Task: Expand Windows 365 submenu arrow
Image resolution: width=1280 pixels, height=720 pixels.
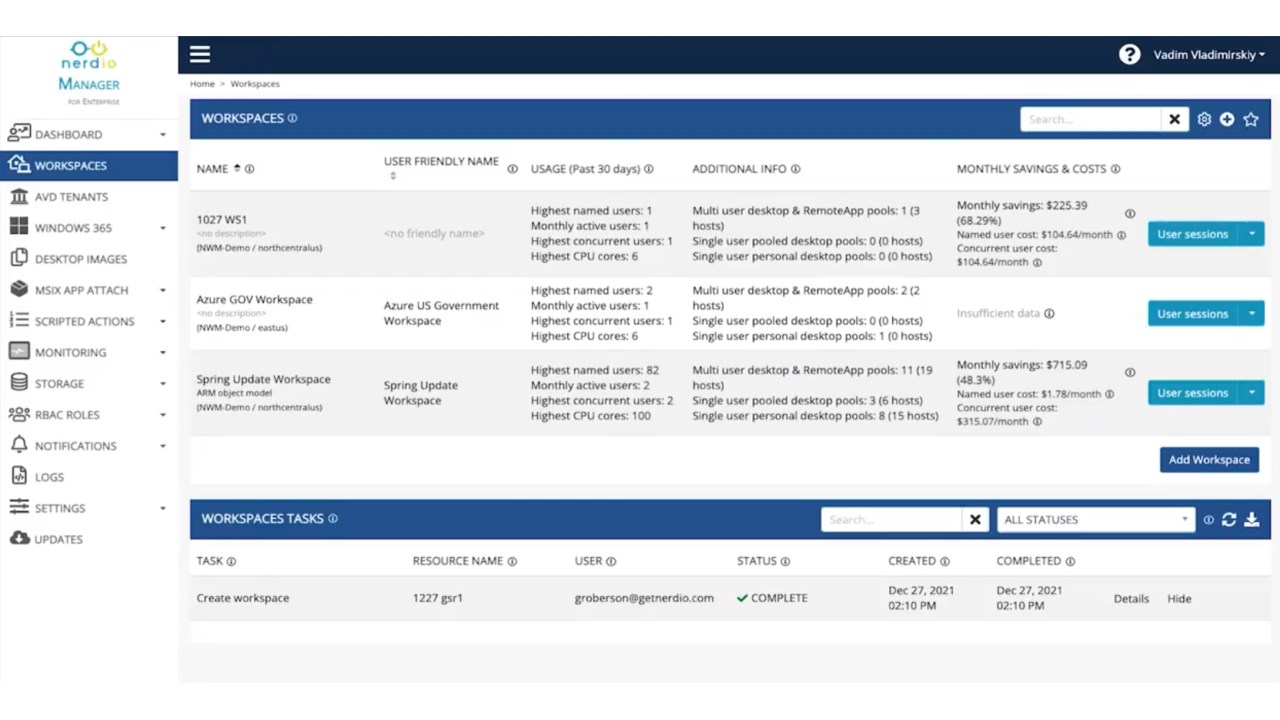Action: coord(163,228)
